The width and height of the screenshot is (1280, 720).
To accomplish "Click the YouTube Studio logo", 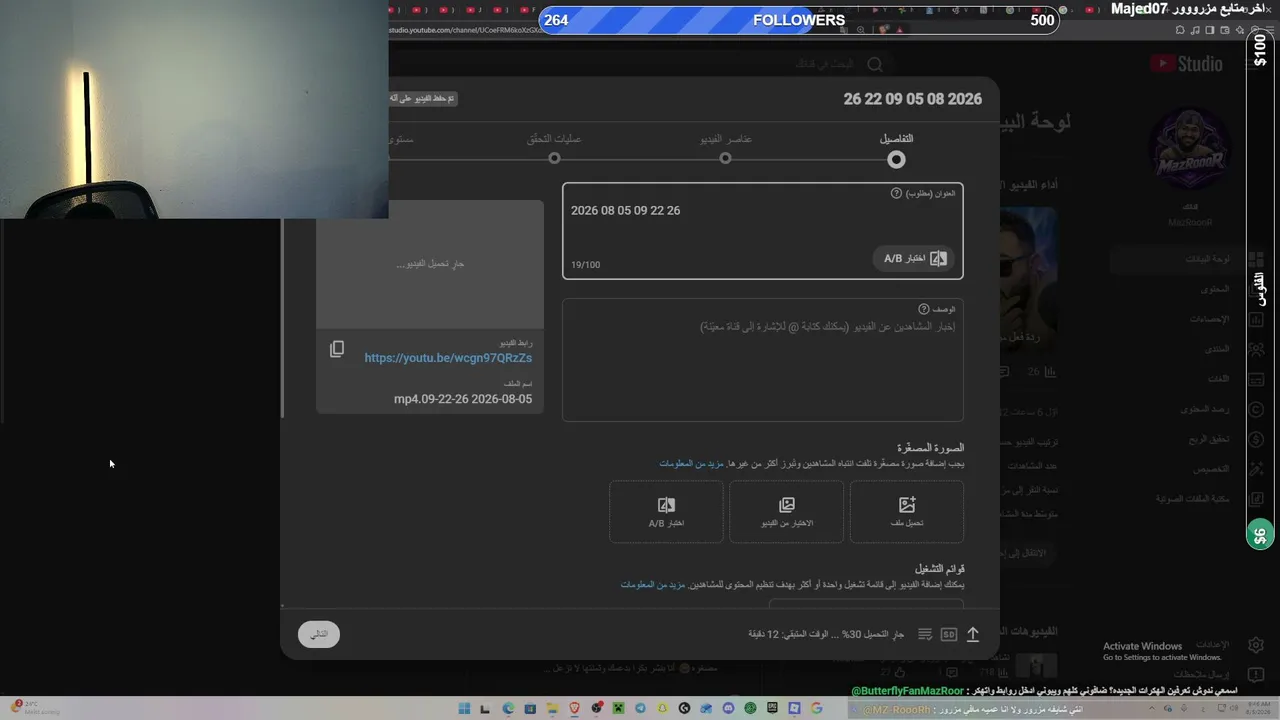I will 1186,64.
